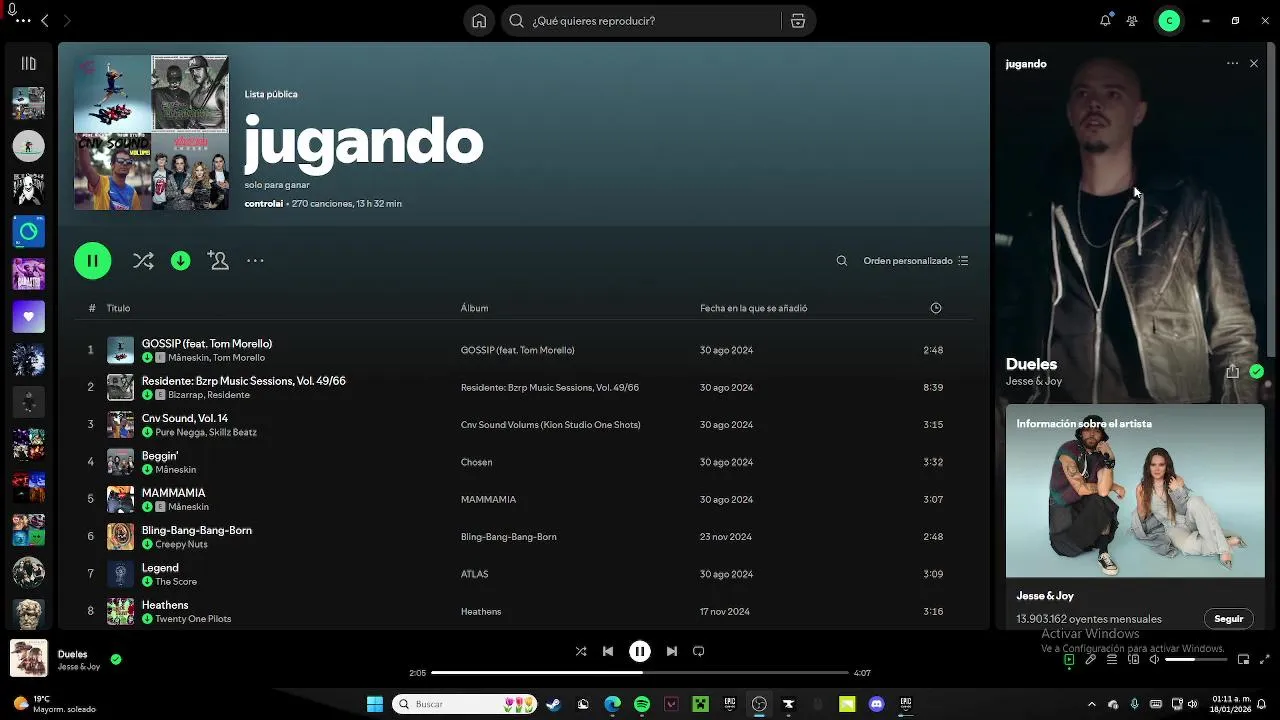
Task: Toggle repeat mode in the player bar
Action: coord(699,651)
